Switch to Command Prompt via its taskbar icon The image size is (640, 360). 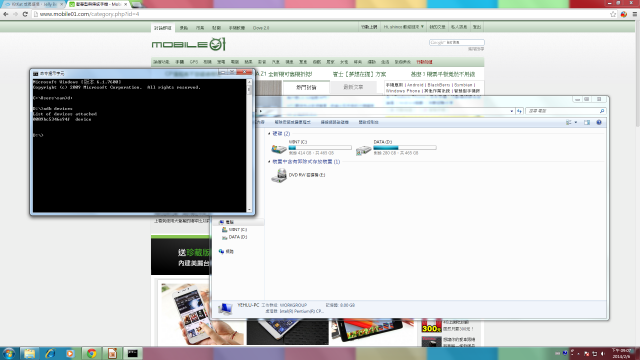point(132,353)
